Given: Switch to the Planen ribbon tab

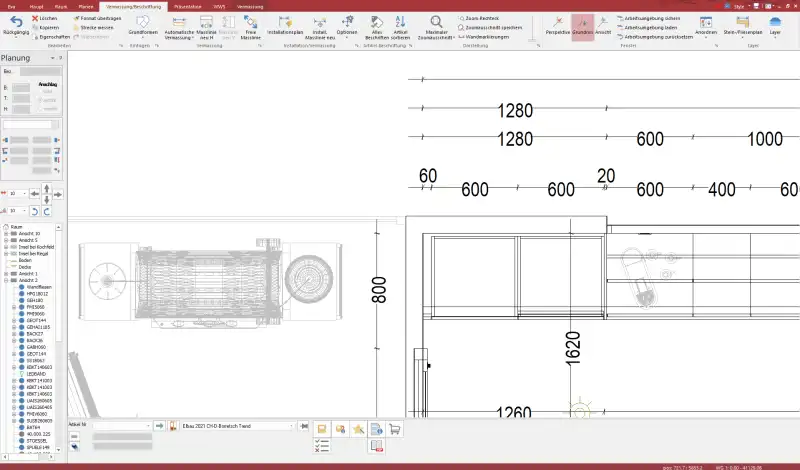Looking at the screenshot, I should coord(86,5).
